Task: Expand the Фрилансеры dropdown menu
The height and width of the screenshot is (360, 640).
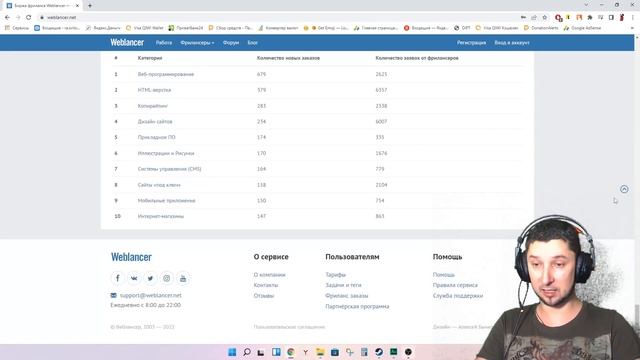Action: 197,42
